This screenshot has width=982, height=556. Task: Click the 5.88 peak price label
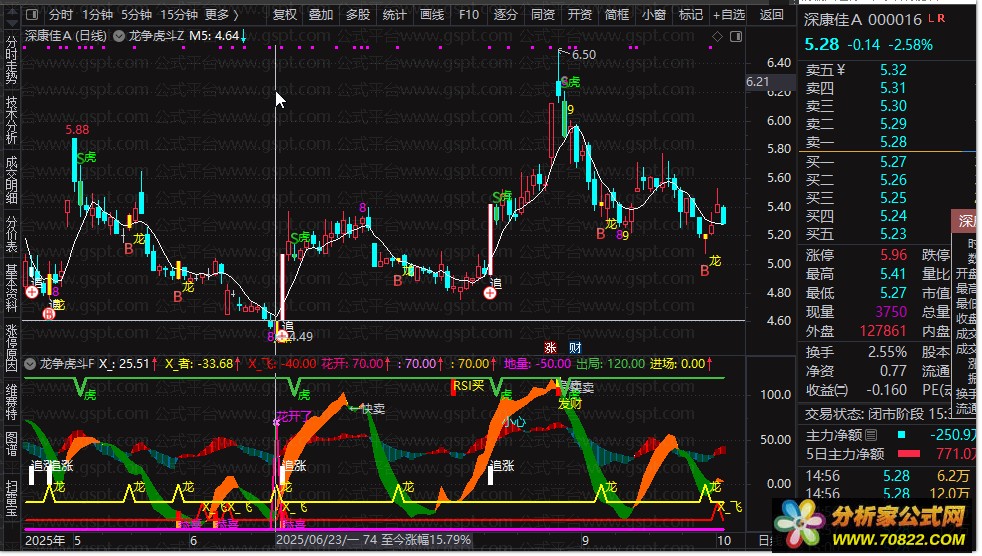point(77,130)
